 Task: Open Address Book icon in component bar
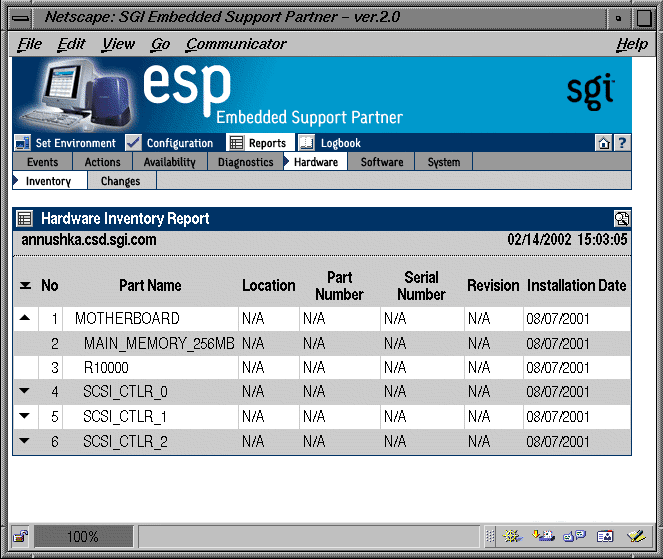click(x=605, y=537)
